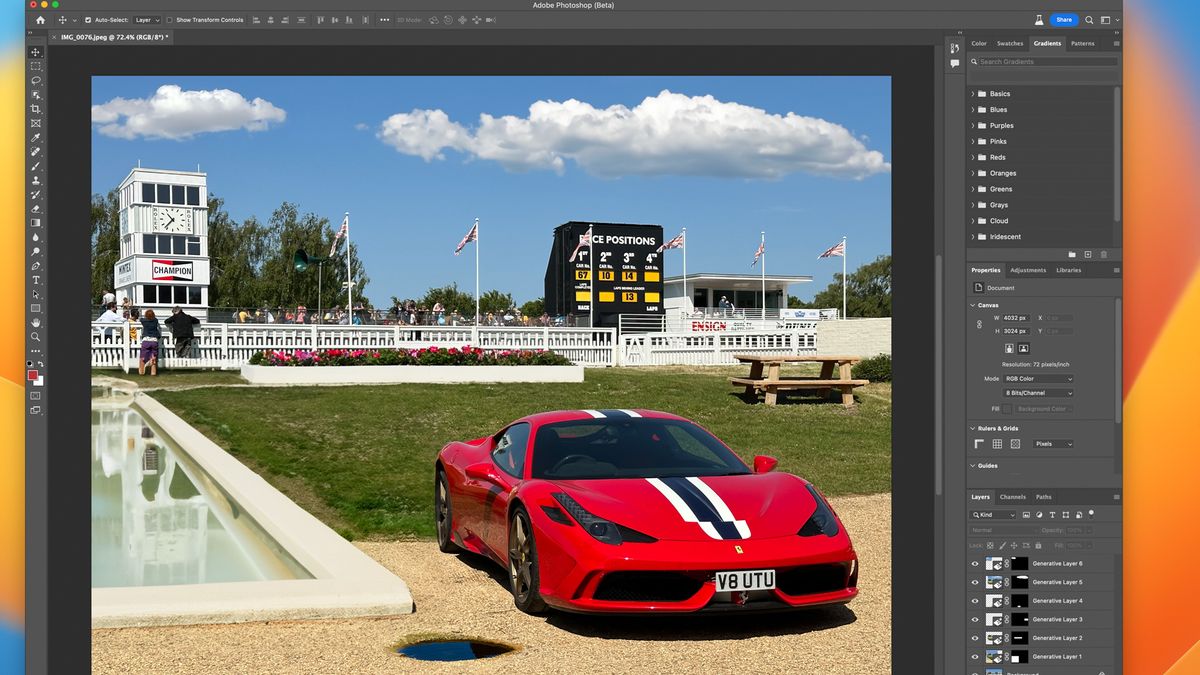The height and width of the screenshot is (675, 1200).
Task: Enable Show Transform Controls checkbox
Action: pyautogui.click(x=169, y=20)
